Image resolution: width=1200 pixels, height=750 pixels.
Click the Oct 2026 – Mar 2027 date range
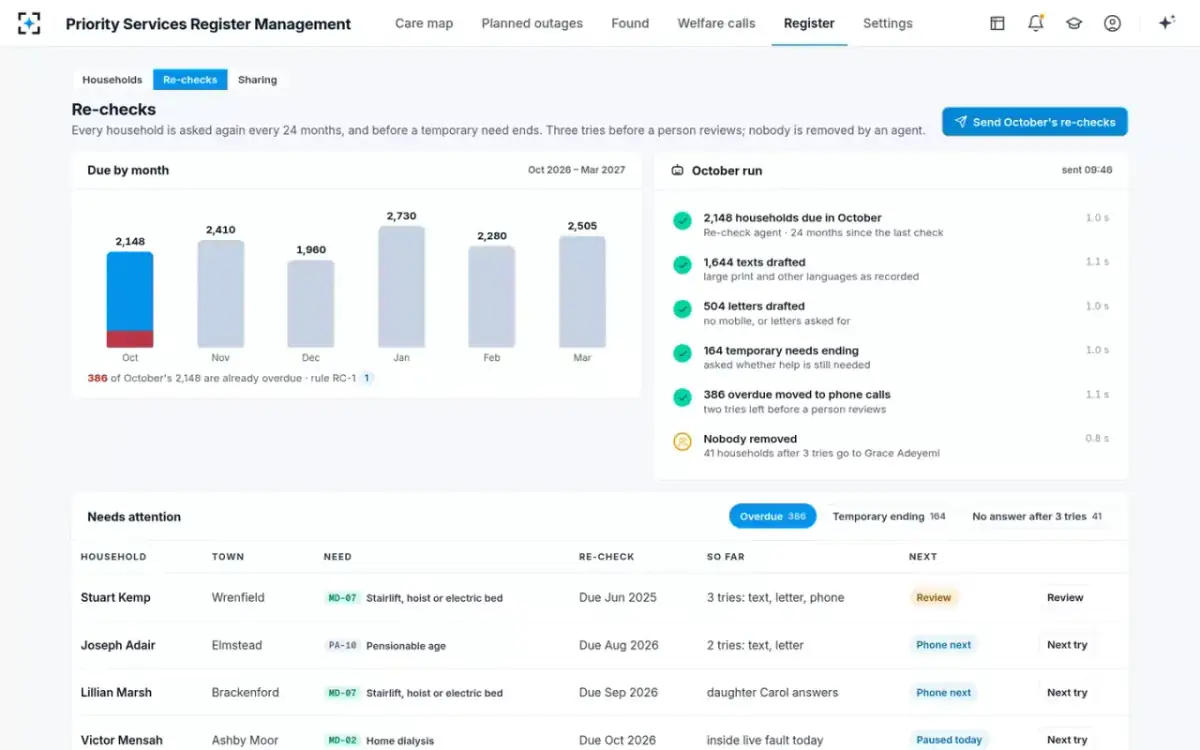point(576,170)
